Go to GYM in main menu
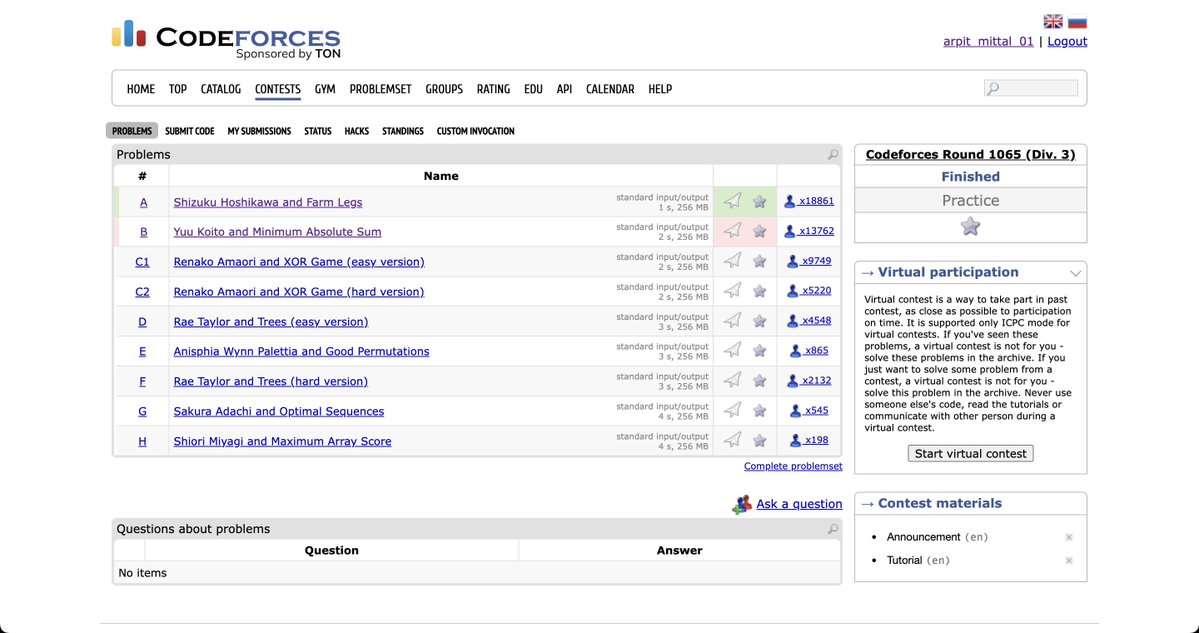 [x=325, y=89]
